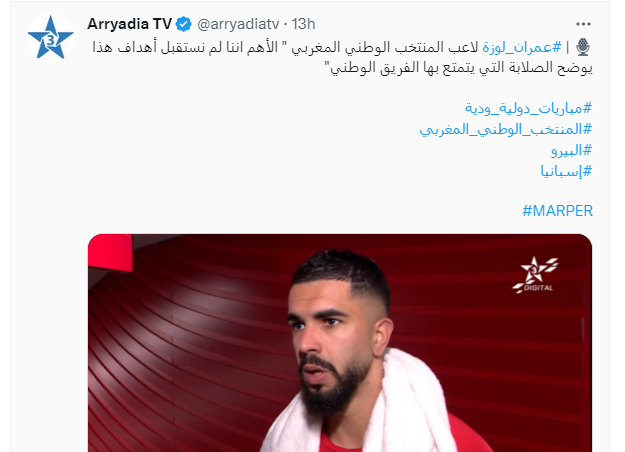The image size is (625, 452).
Task: Open the #البيرو hashtag
Action: click(572, 150)
